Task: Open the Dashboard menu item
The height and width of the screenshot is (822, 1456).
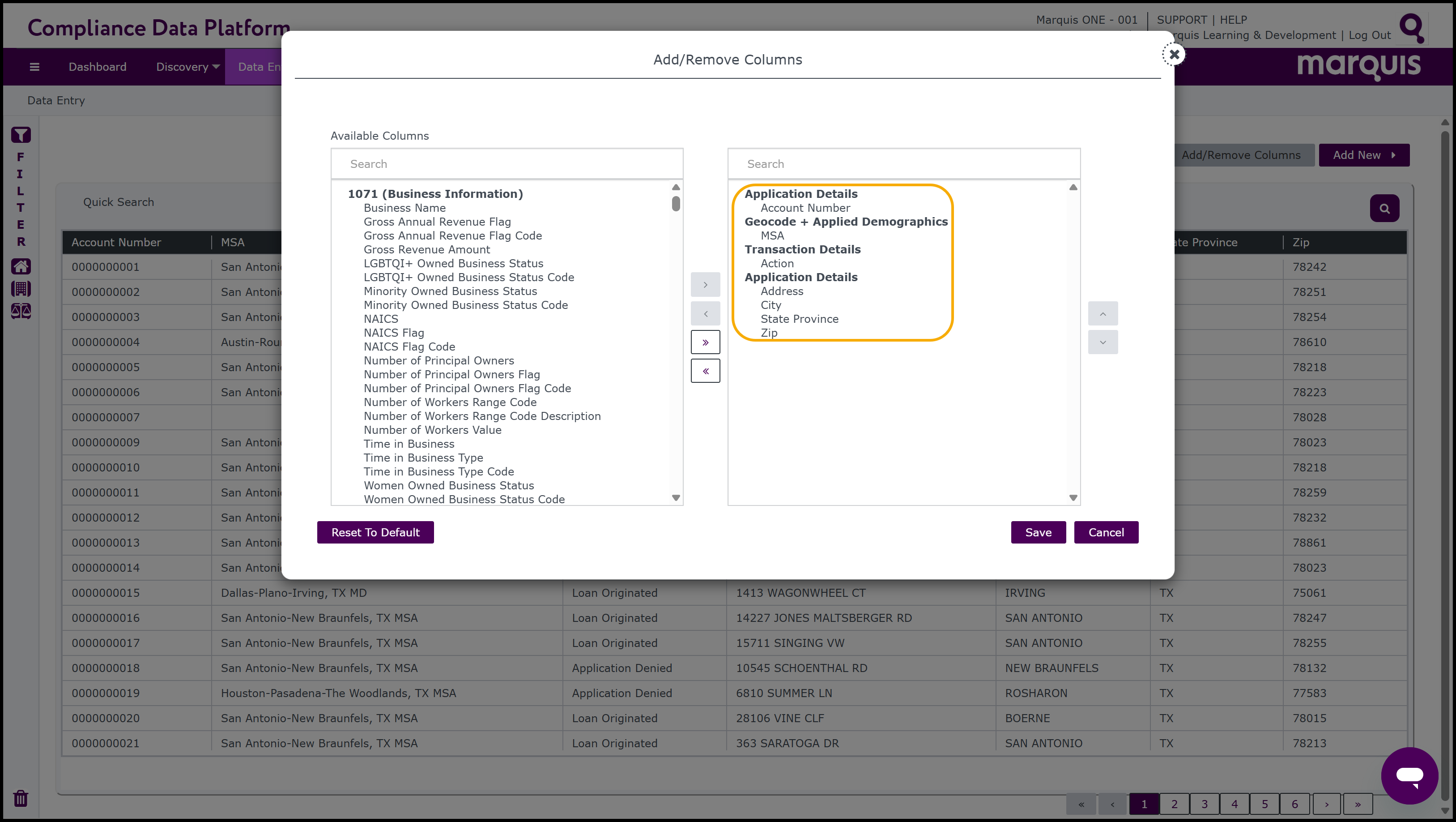Action: pyautogui.click(x=98, y=67)
